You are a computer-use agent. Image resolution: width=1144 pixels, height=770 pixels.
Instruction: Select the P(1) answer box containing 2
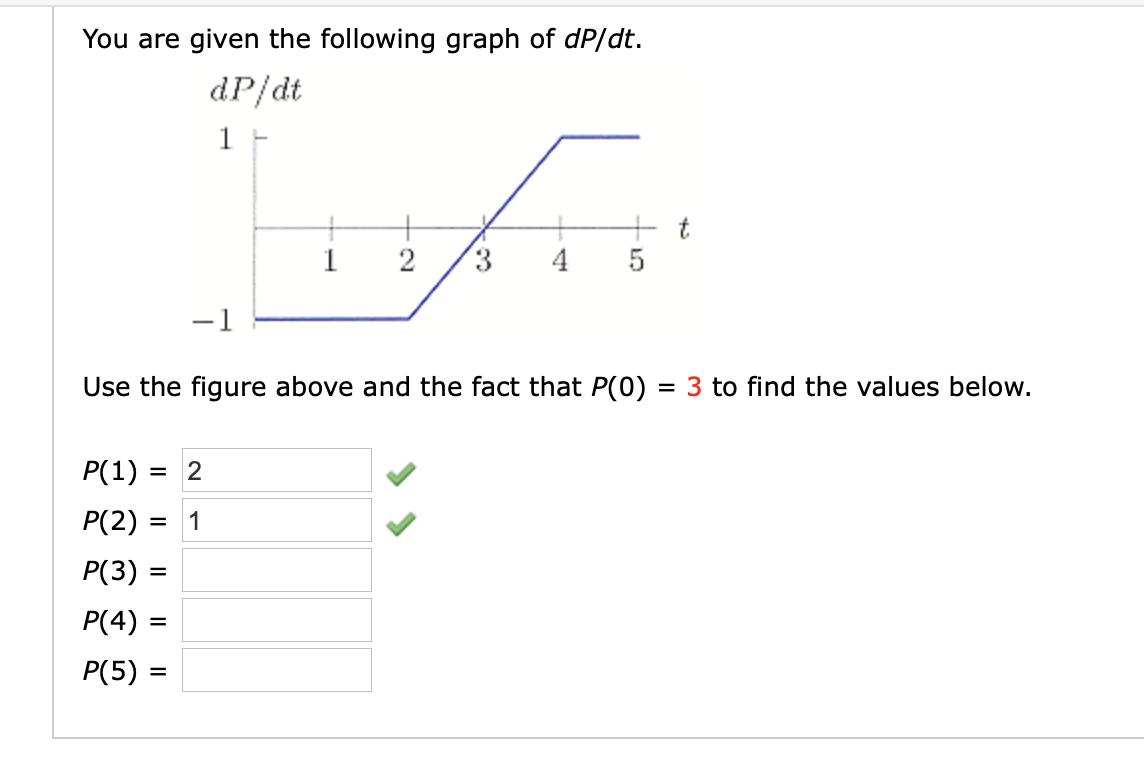coord(276,469)
